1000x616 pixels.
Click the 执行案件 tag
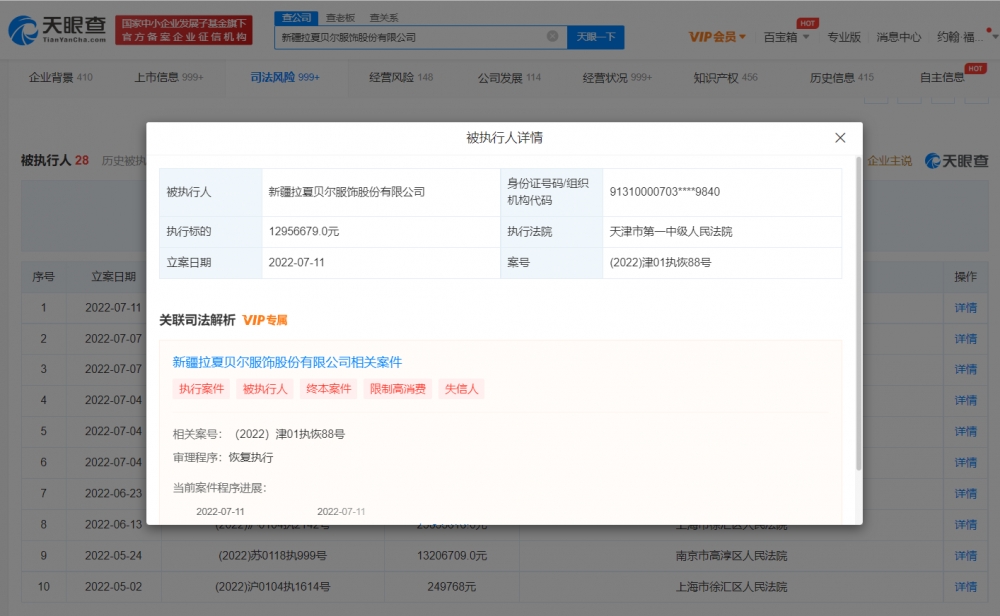202,389
